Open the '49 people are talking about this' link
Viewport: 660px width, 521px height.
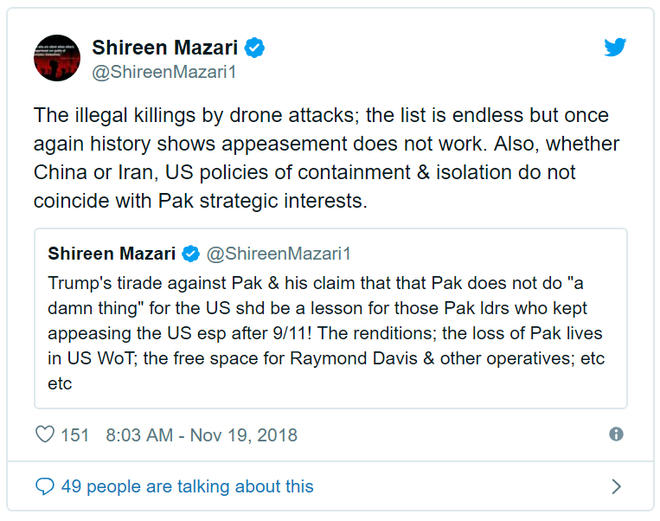[x=187, y=486]
